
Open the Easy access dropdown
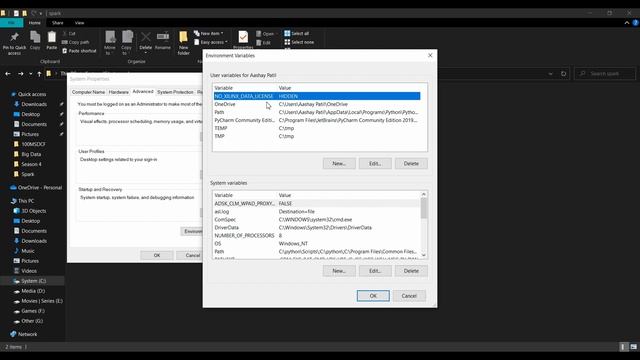pyautogui.click(x=211, y=42)
